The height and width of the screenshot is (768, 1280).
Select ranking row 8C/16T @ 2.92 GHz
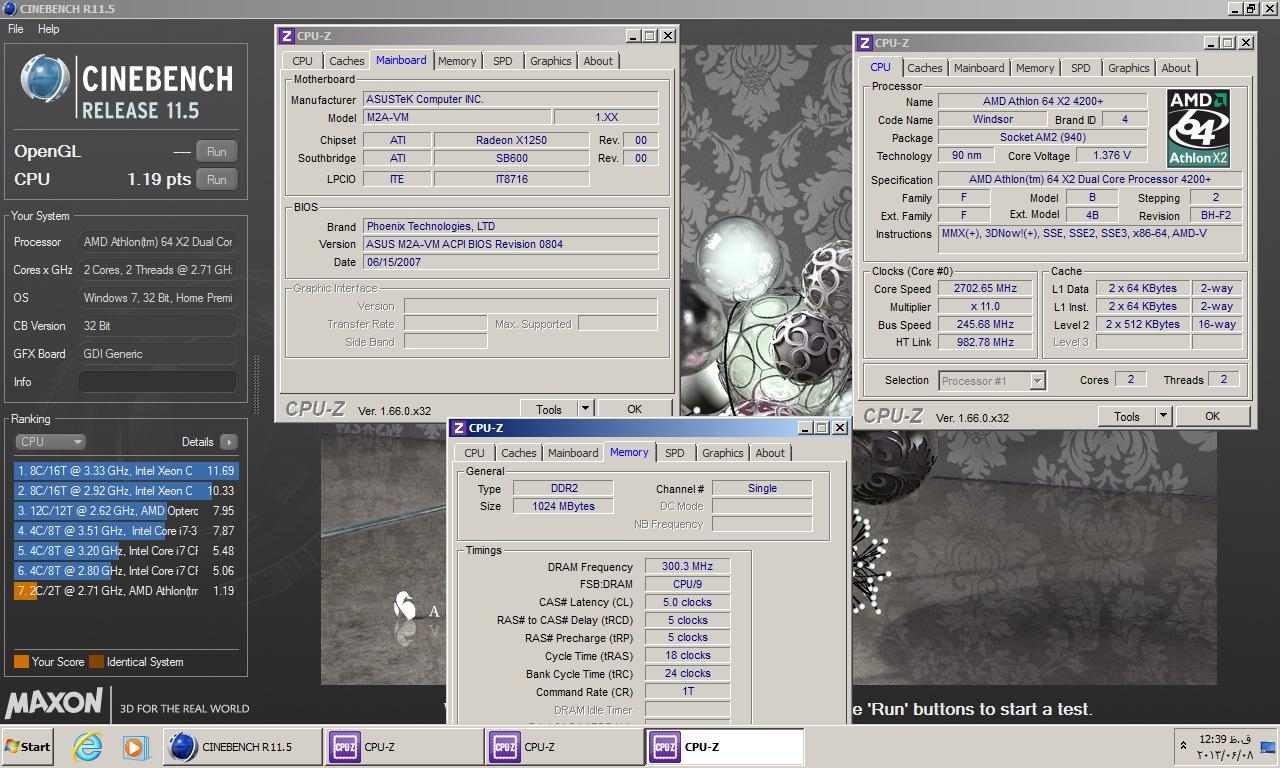point(126,490)
